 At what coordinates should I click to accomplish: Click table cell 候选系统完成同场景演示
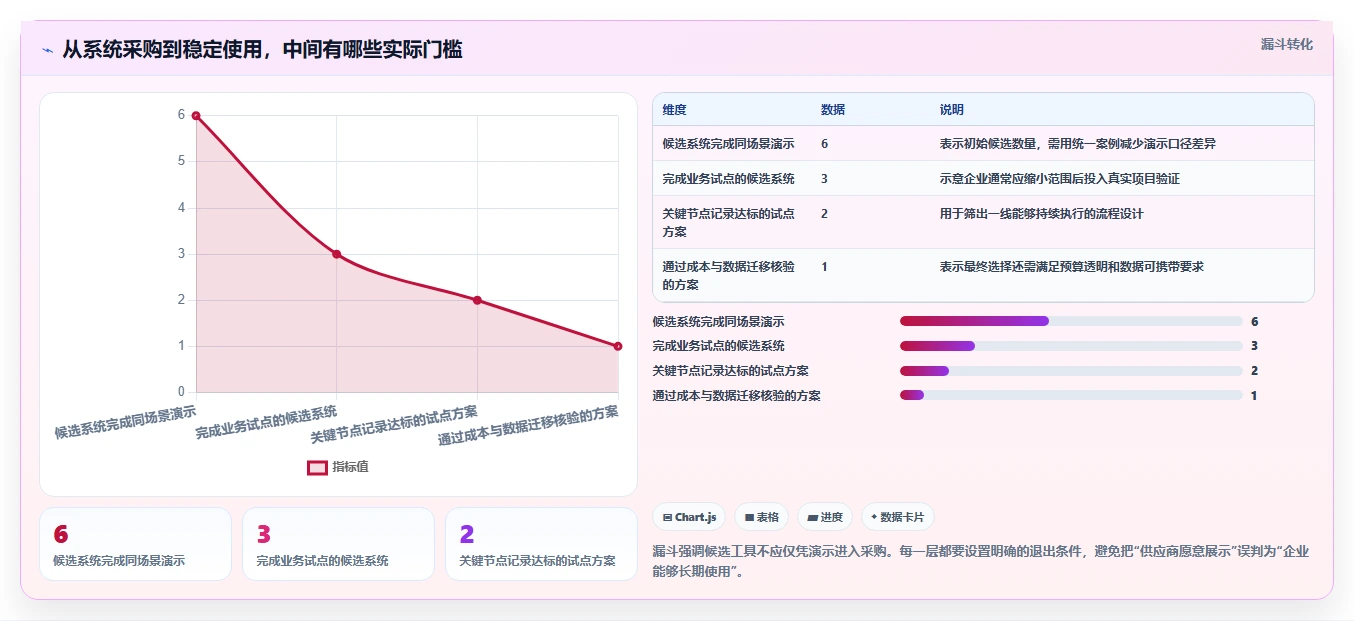728,144
